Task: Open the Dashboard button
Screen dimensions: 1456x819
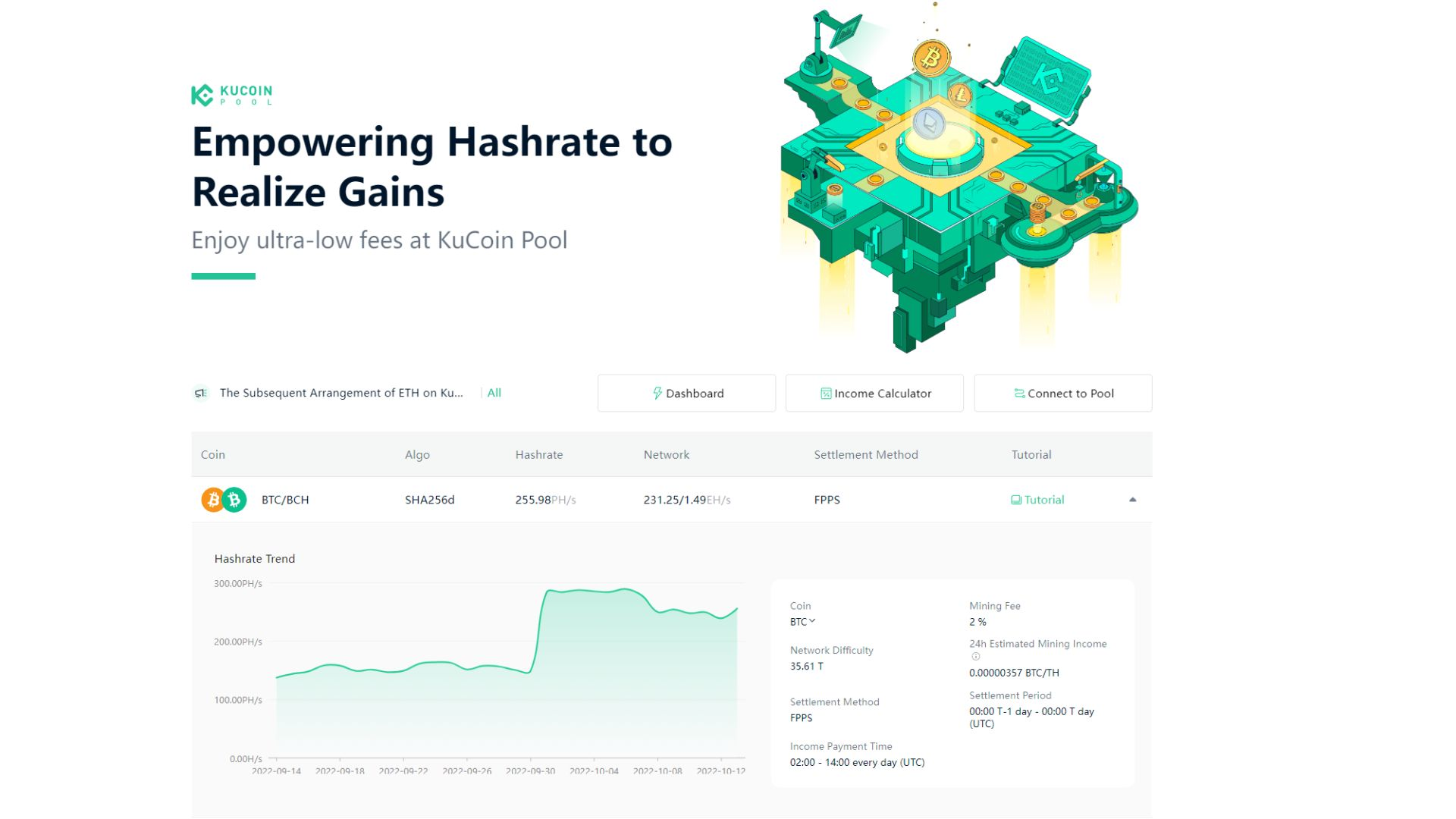Action: (x=686, y=393)
